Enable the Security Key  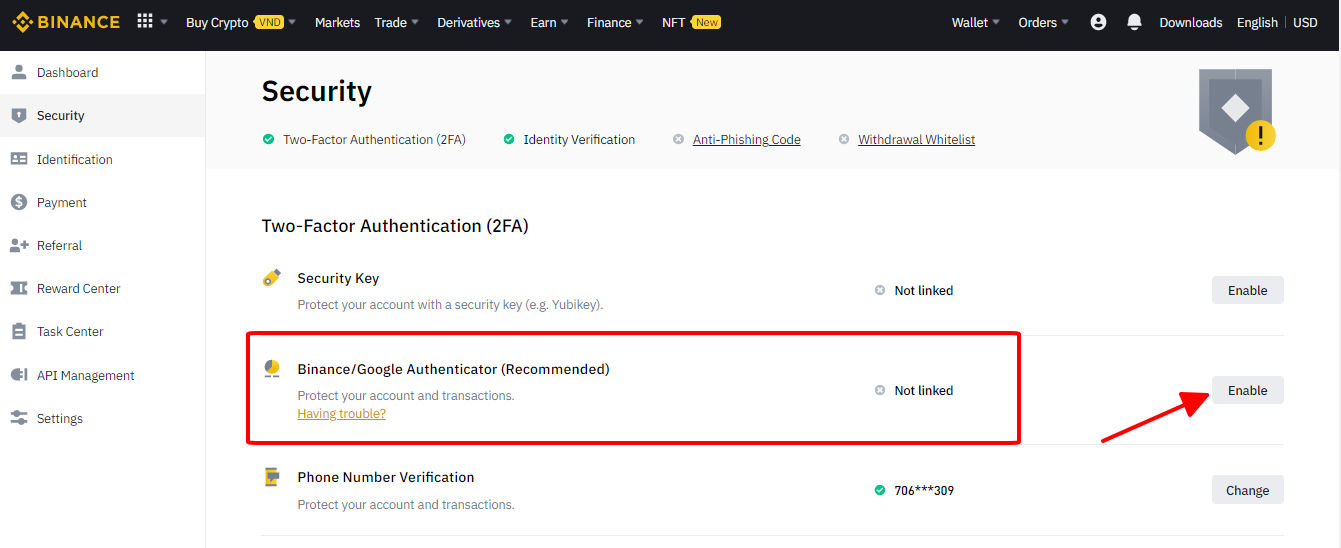(x=1247, y=290)
